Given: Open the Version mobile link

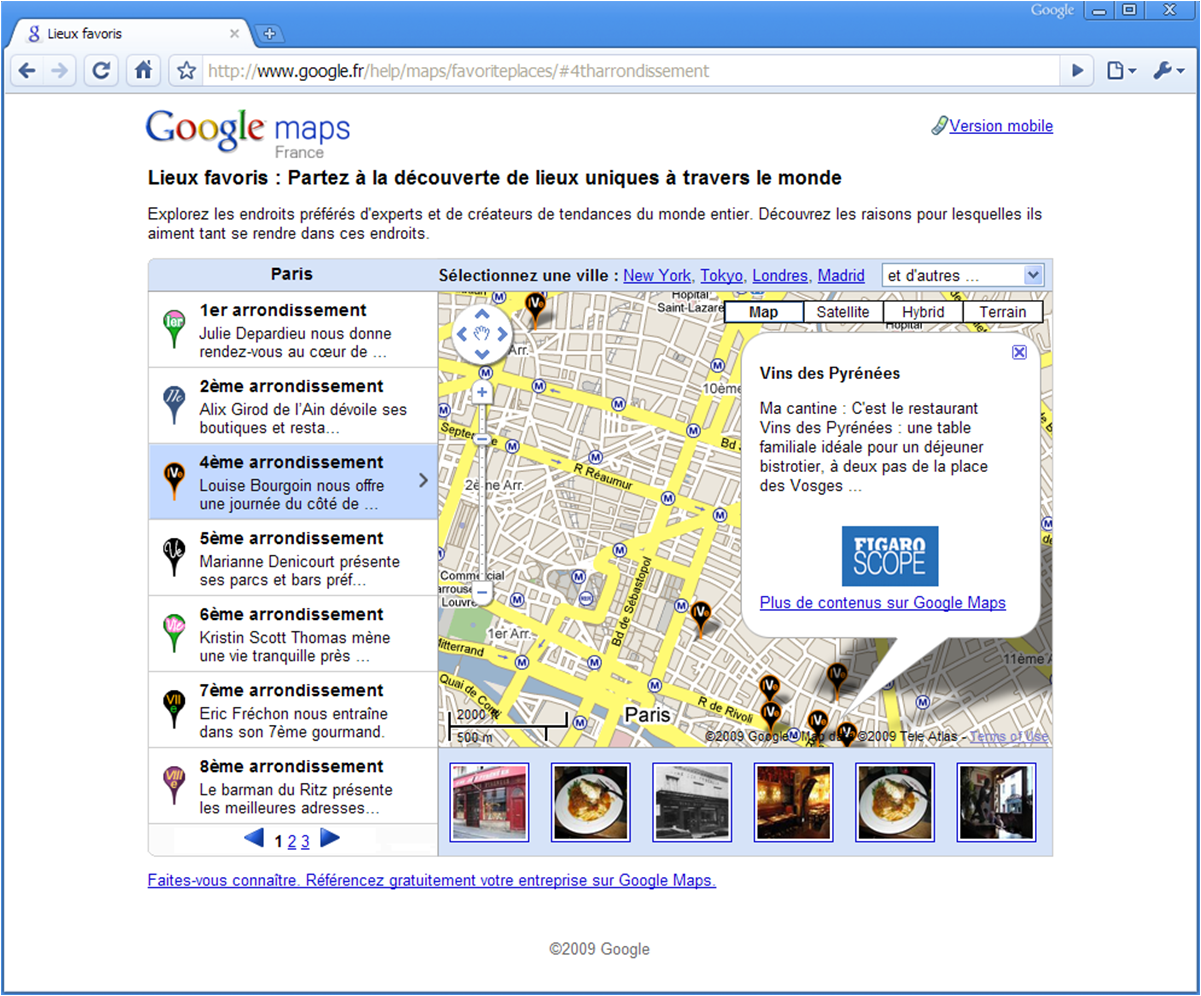Looking at the screenshot, I should (x=1001, y=126).
